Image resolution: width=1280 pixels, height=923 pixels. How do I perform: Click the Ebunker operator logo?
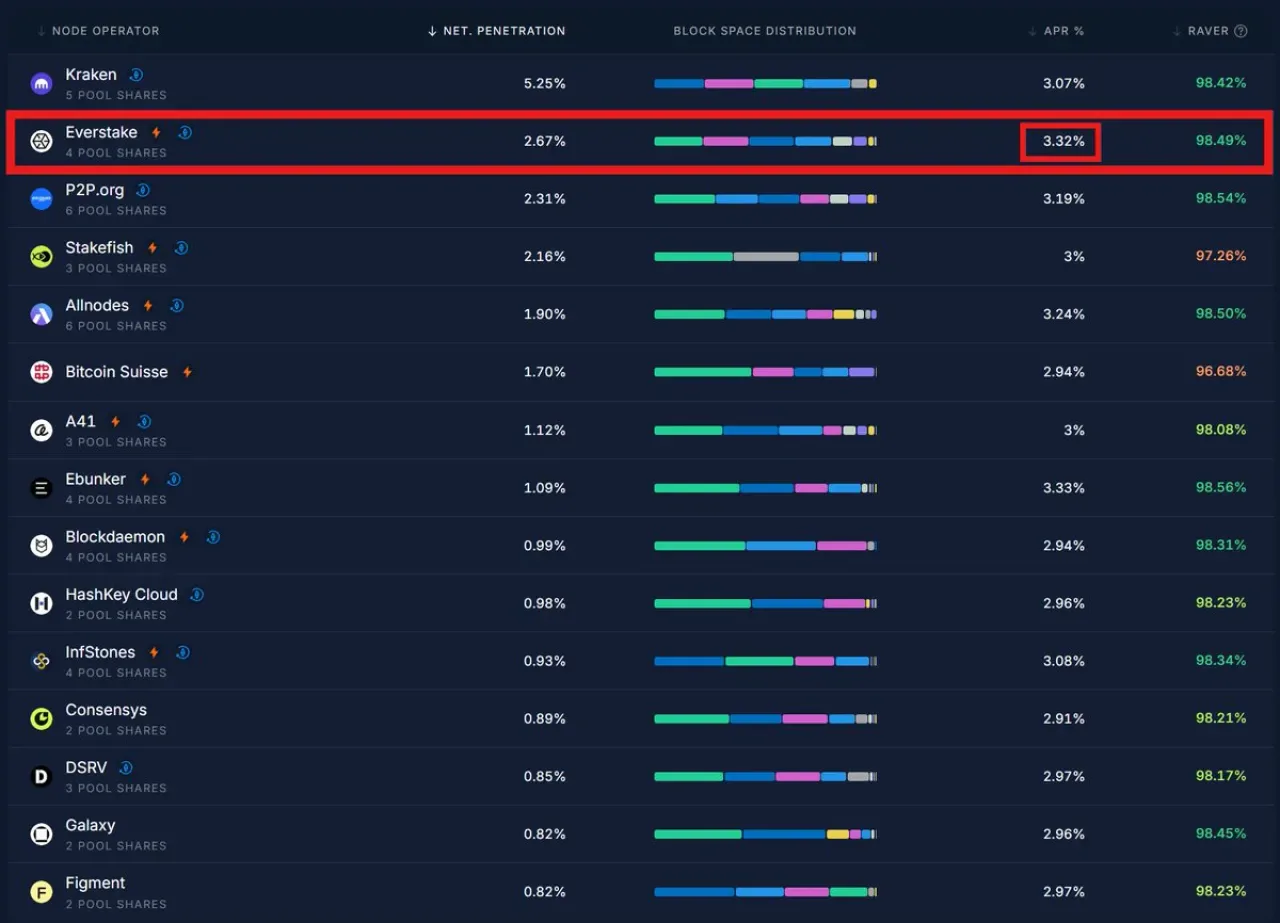tap(41, 488)
